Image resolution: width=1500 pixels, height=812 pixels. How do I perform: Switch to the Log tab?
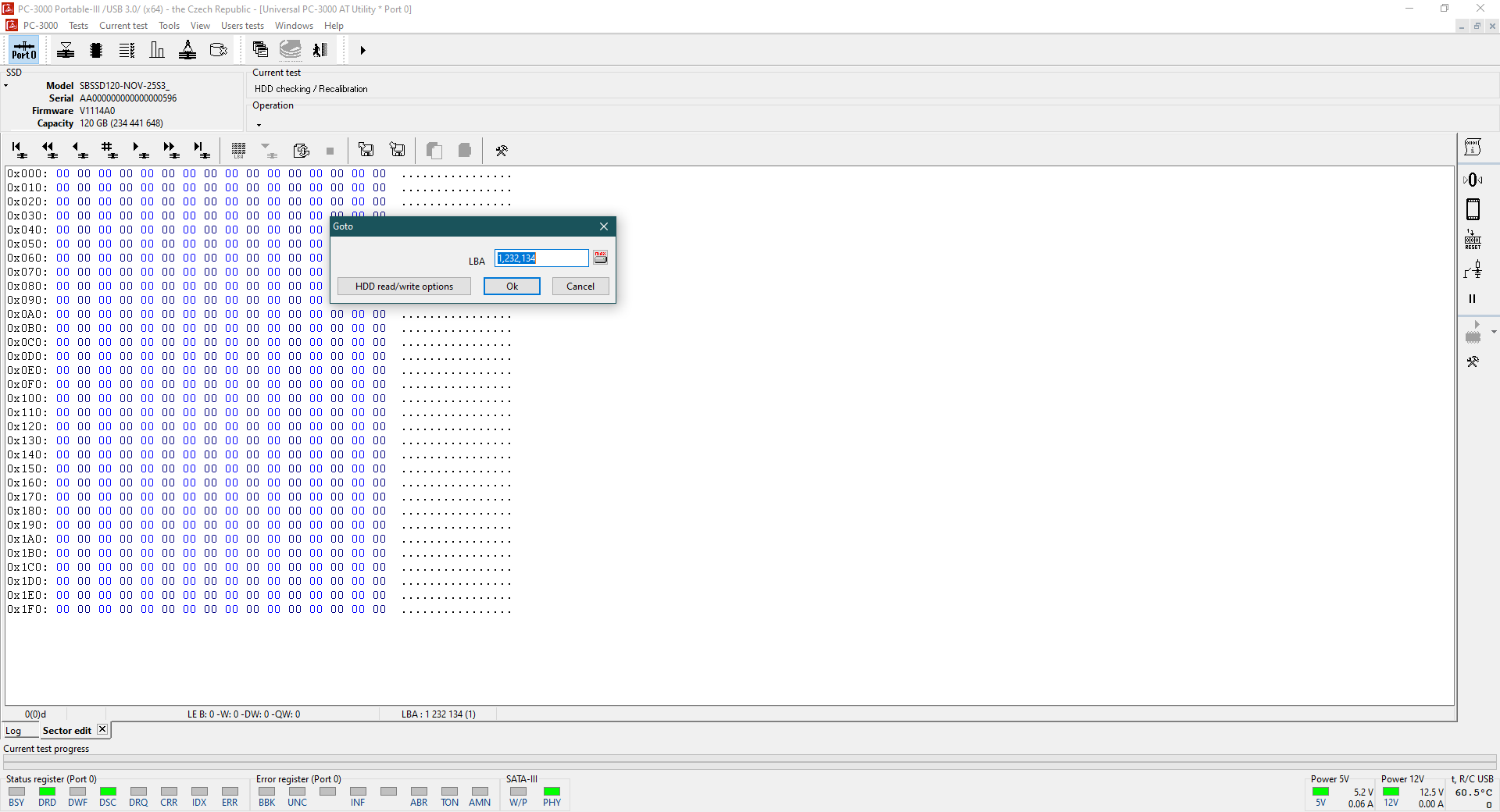tap(14, 731)
